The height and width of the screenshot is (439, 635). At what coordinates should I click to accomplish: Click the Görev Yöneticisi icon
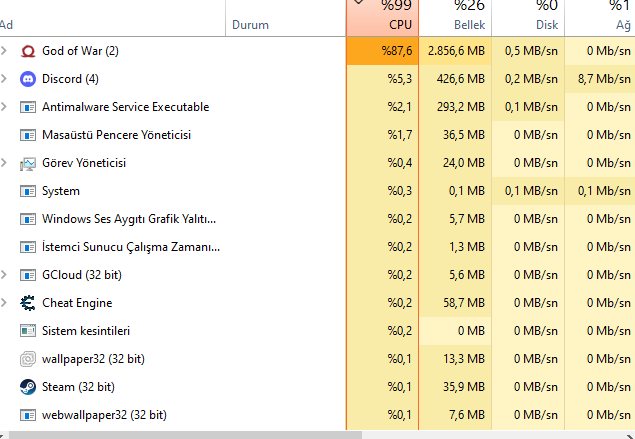click(x=28, y=163)
